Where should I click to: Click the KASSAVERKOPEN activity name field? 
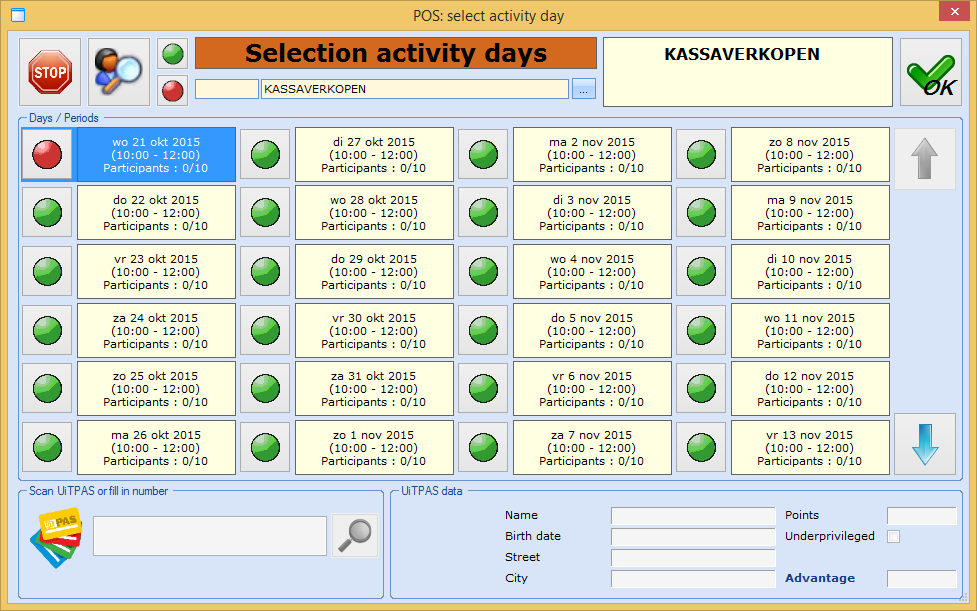point(415,89)
